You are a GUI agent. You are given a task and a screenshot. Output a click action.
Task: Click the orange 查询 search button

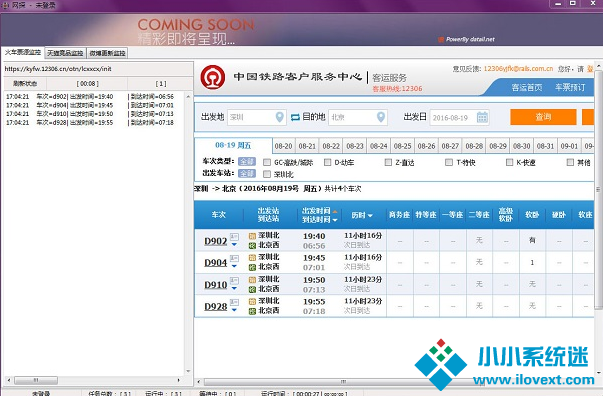[543, 117]
